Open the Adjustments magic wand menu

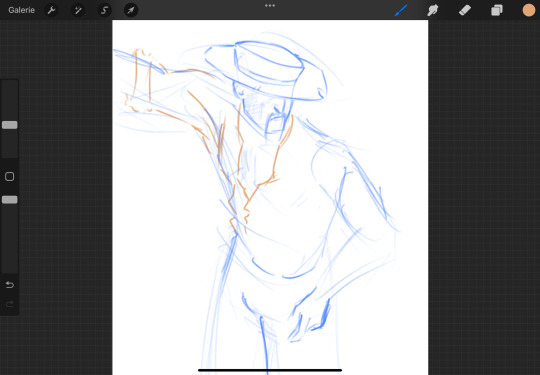coord(78,10)
